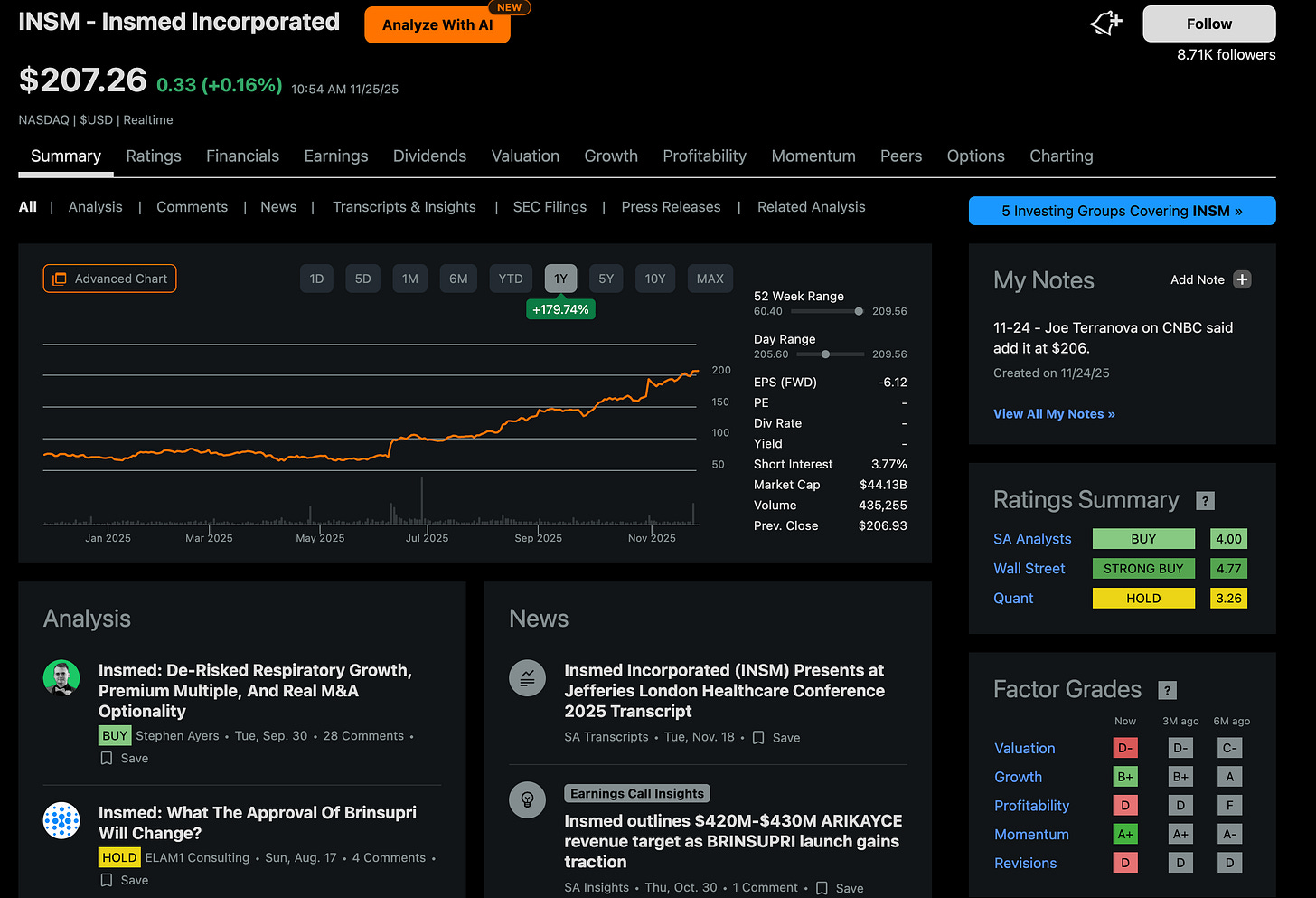Open View All My Notes link

click(x=1054, y=413)
